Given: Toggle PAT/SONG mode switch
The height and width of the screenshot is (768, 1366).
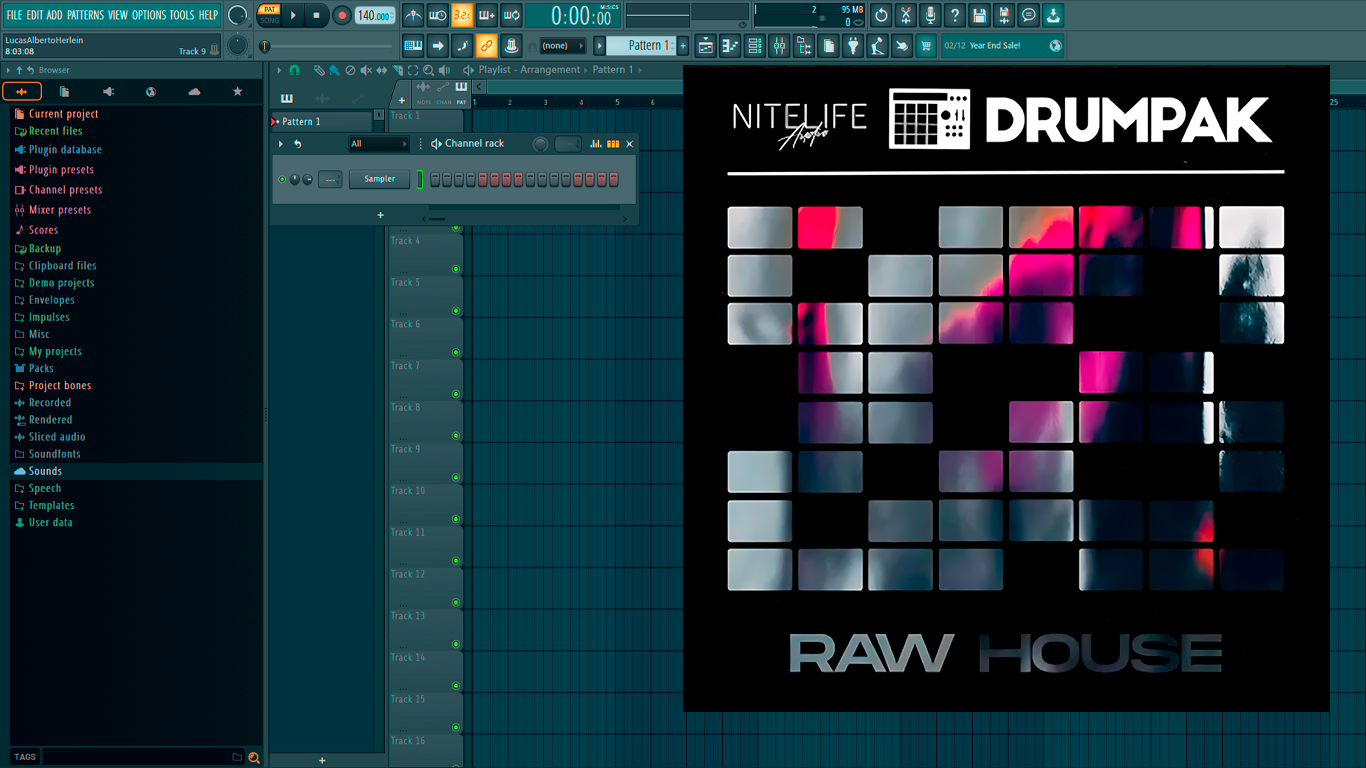Looking at the screenshot, I should 269,15.
